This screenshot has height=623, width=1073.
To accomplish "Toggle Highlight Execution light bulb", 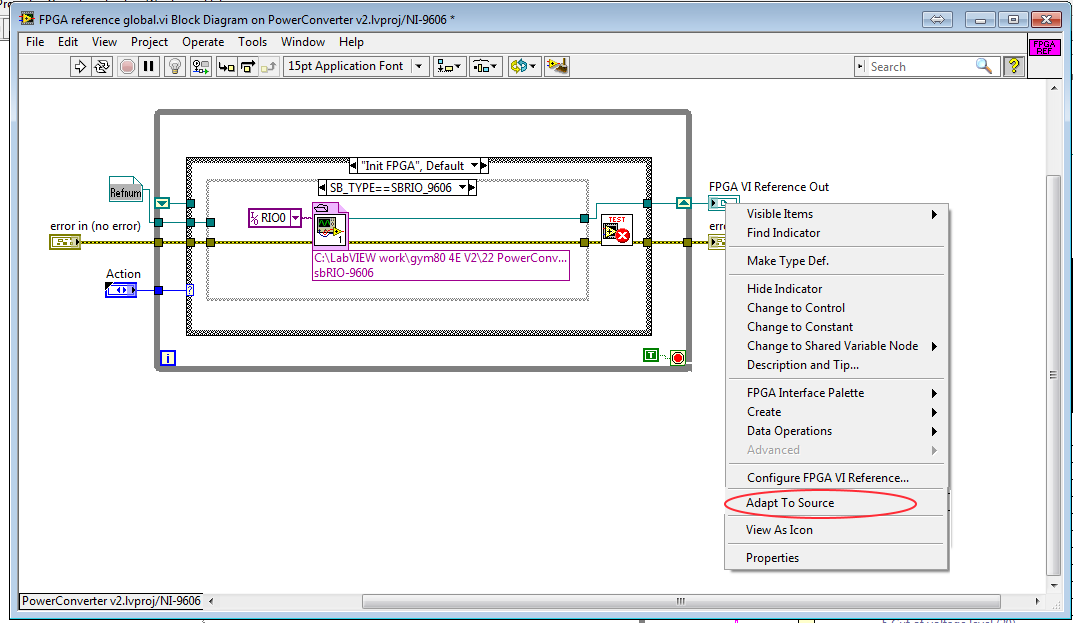I will point(175,67).
